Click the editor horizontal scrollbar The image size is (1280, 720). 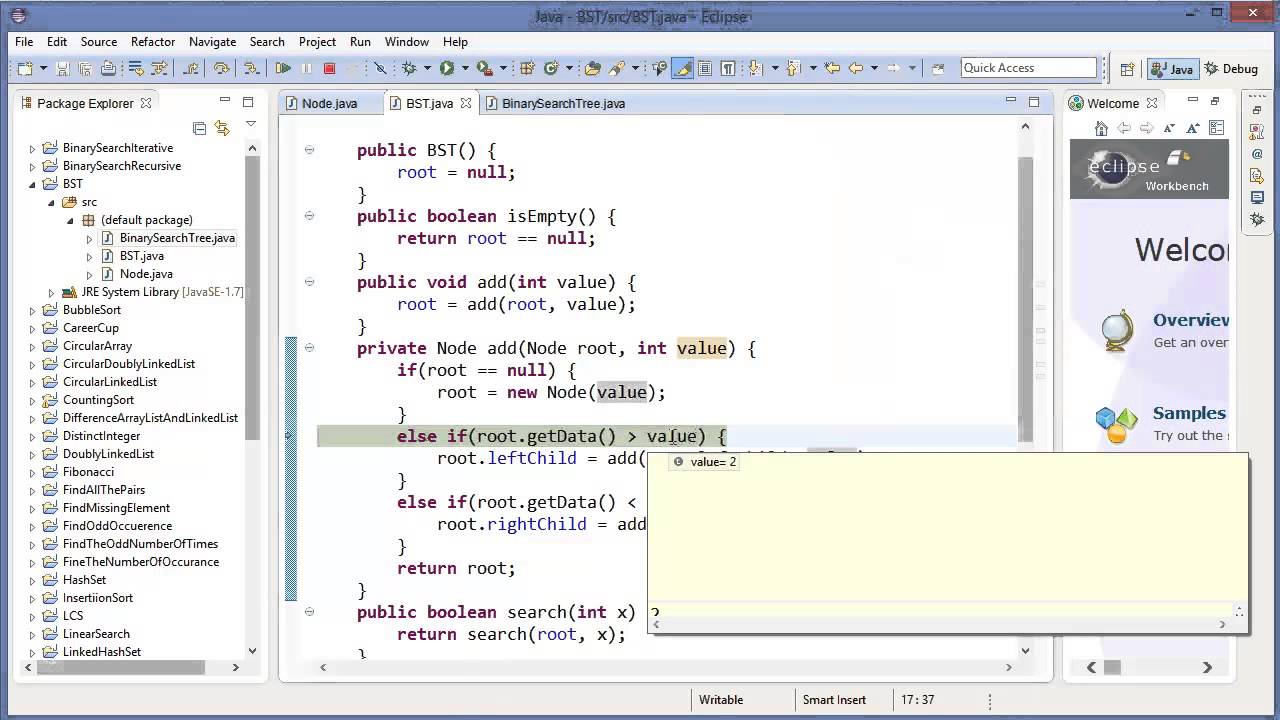[665, 667]
